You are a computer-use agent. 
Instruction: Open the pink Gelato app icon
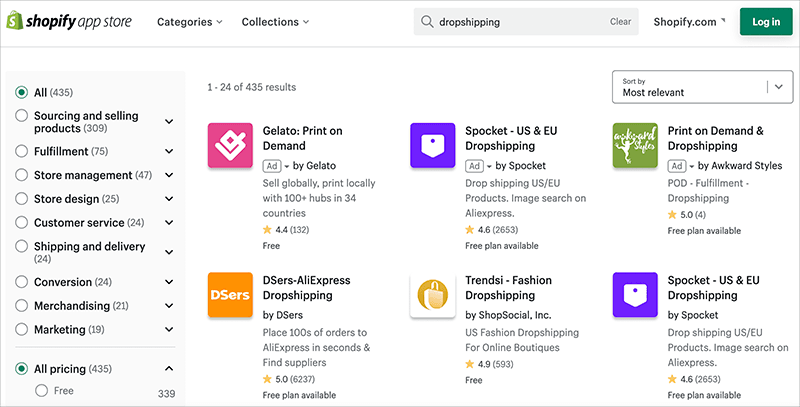tap(230, 145)
